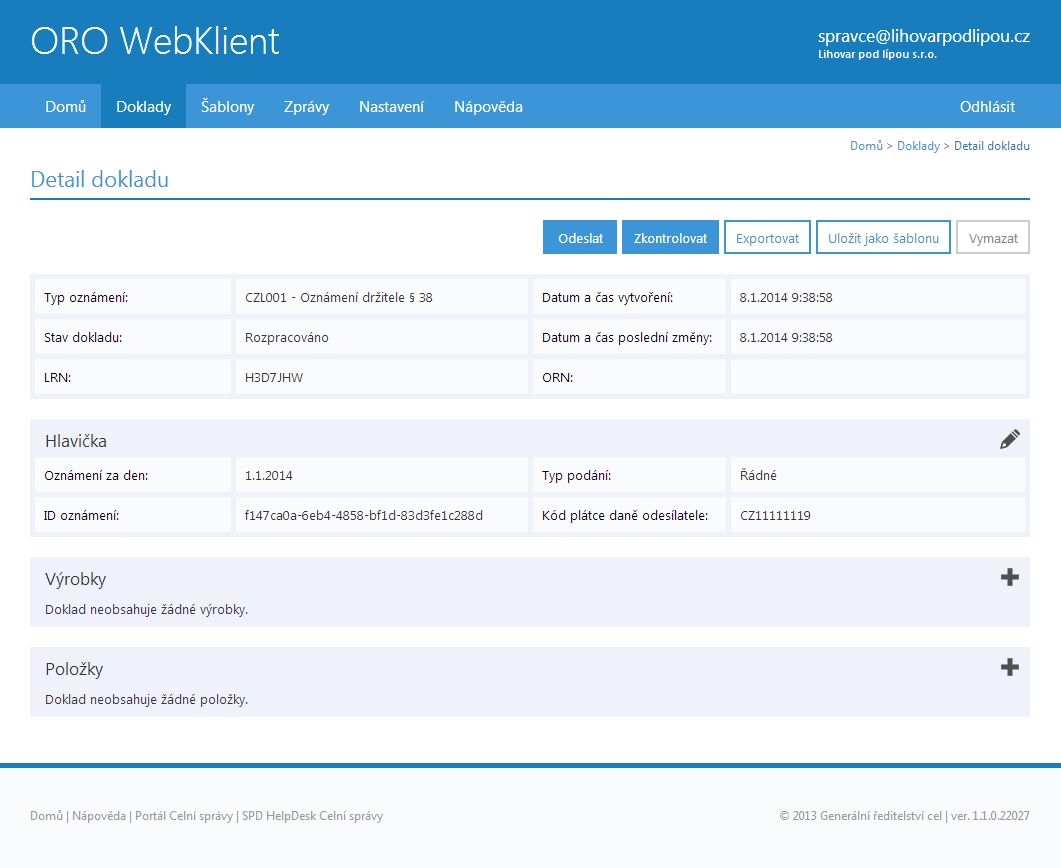The height and width of the screenshot is (868, 1061).
Task: Click tax payer code CZ11111119
Action: pyautogui.click(x=775, y=516)
